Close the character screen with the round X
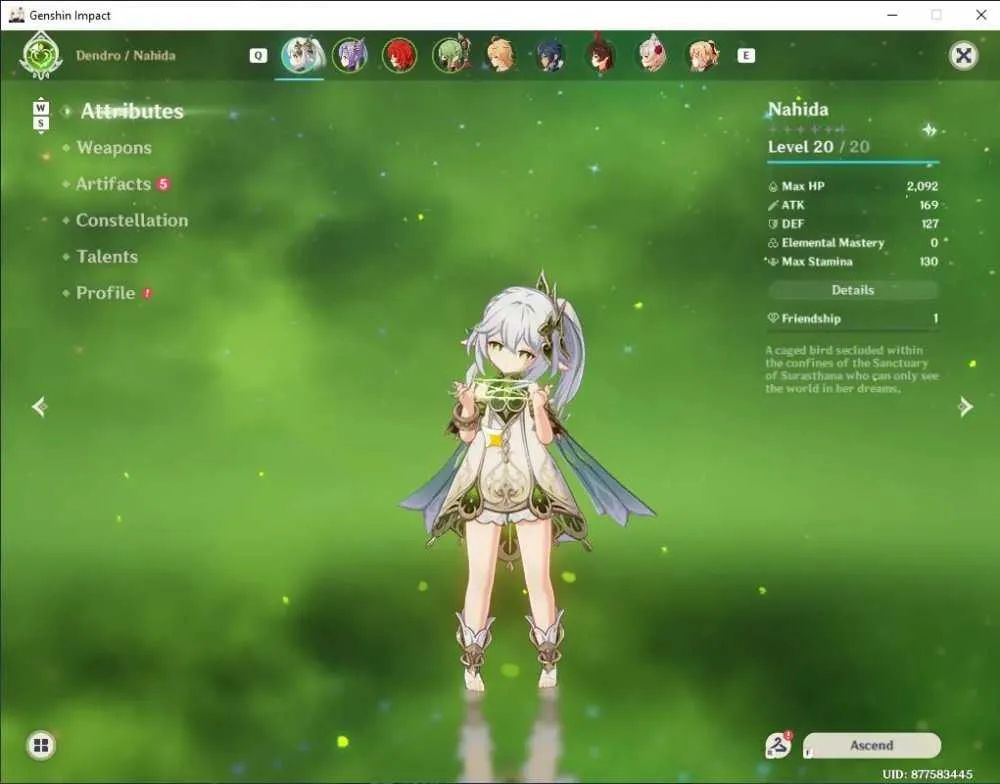 [963, 55]
